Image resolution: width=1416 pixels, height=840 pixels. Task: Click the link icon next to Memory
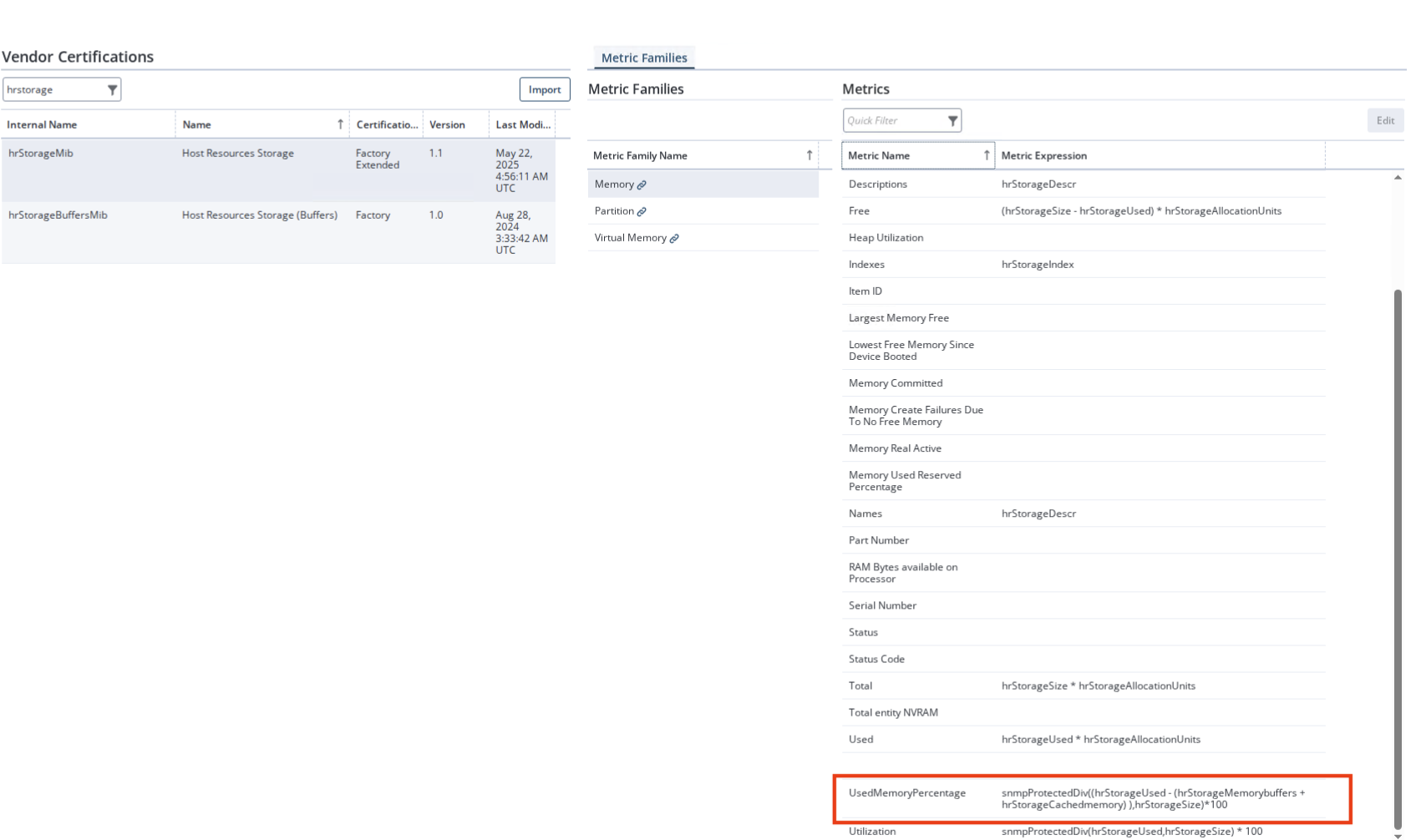pos(642,185)
